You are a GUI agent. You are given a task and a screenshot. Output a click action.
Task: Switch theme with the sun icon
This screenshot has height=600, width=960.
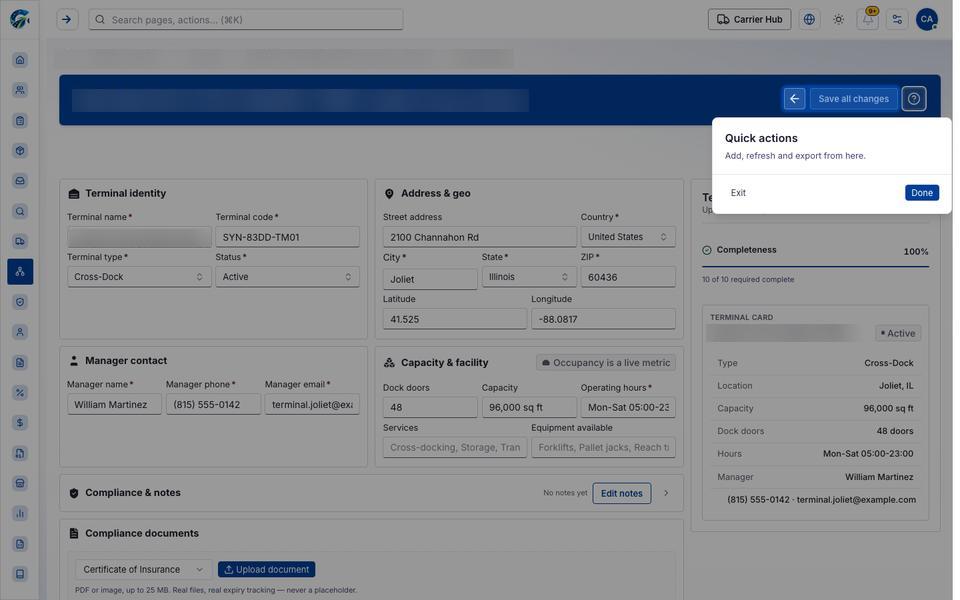pyautogui.click(x=838, y=20)
